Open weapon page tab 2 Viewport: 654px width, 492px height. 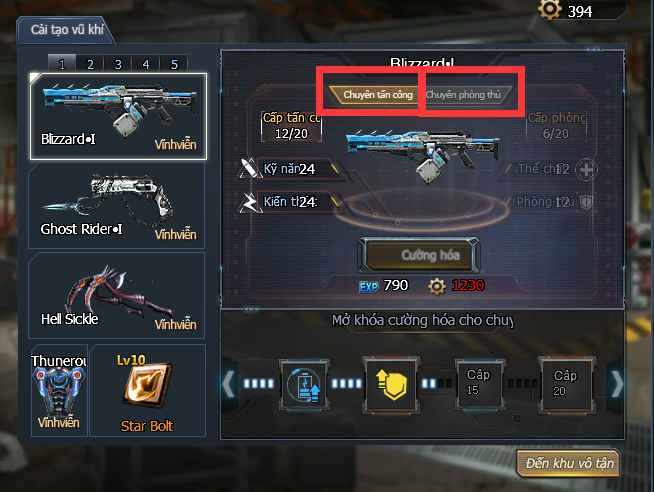[x=90, y=64]
